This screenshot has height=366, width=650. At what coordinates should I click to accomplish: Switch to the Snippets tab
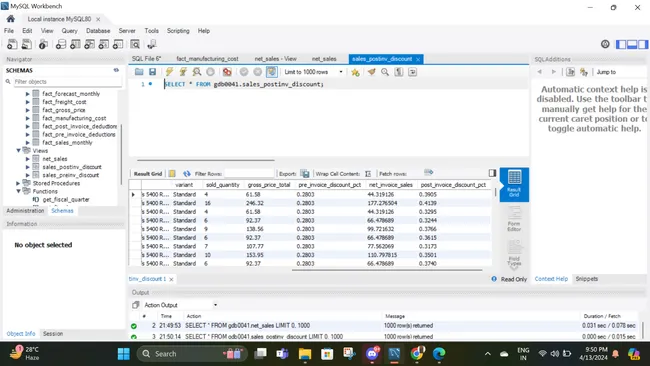click(x=587, y=279)
